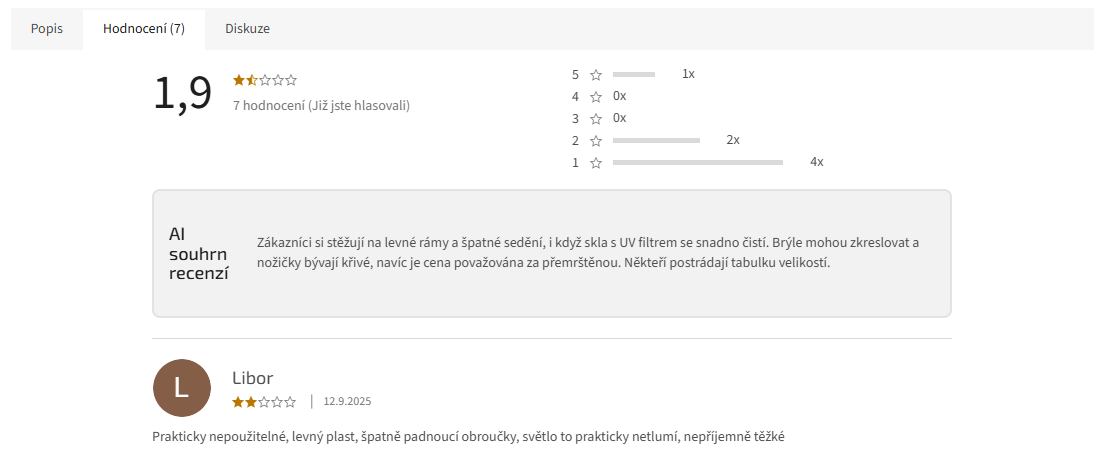The width and height of the screenshot is (1104, 455).
Task: Click Libor's two-star review rating
Action: coord(264,402)
